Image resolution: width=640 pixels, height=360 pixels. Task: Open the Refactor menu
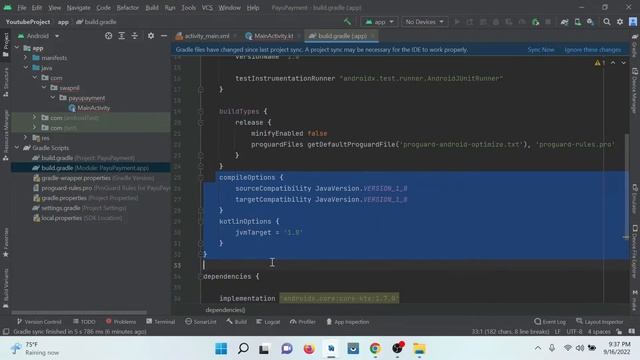tap(127, 8)
